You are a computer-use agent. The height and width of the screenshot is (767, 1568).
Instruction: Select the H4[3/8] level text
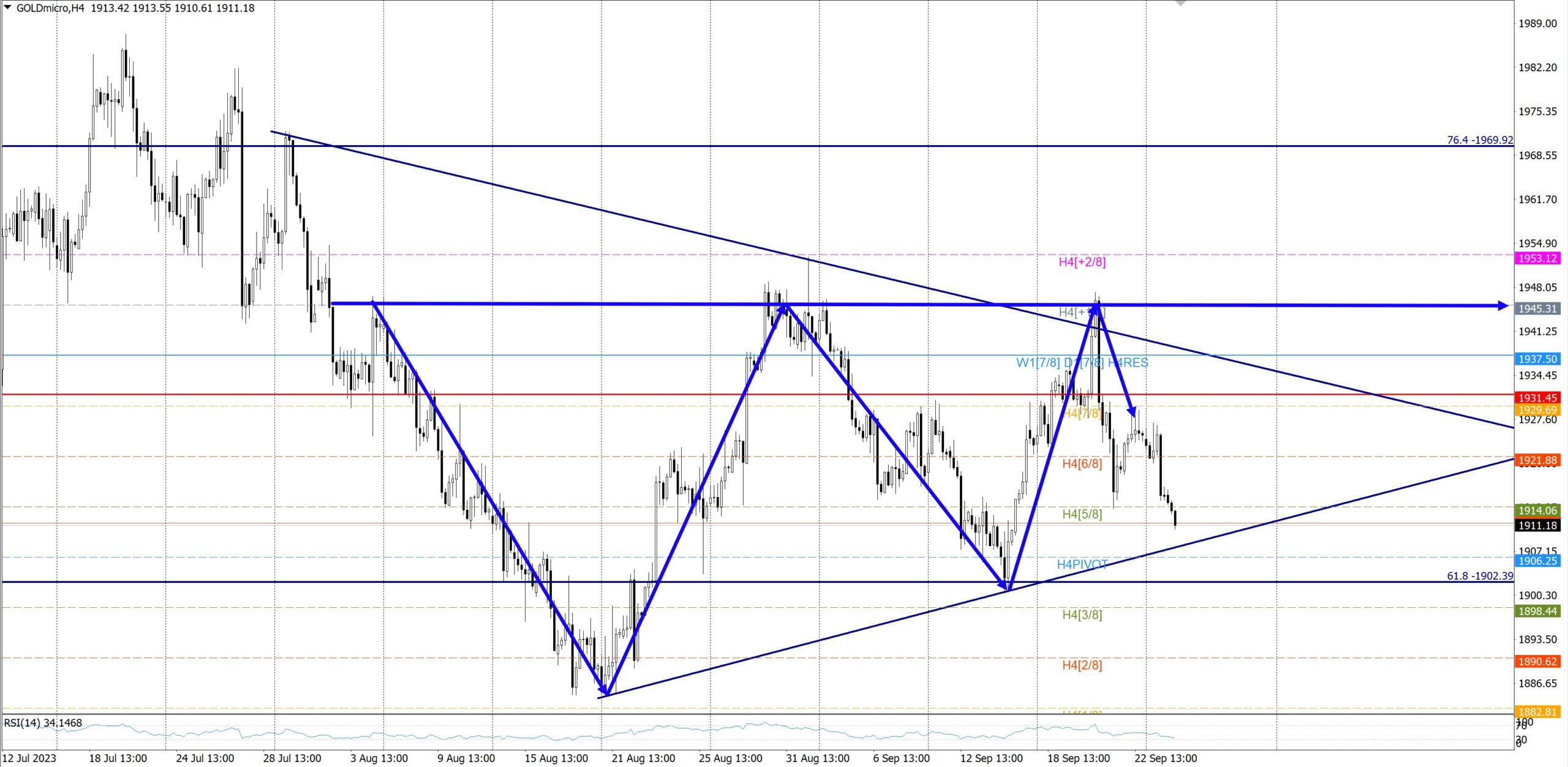tap(1082, 615)
